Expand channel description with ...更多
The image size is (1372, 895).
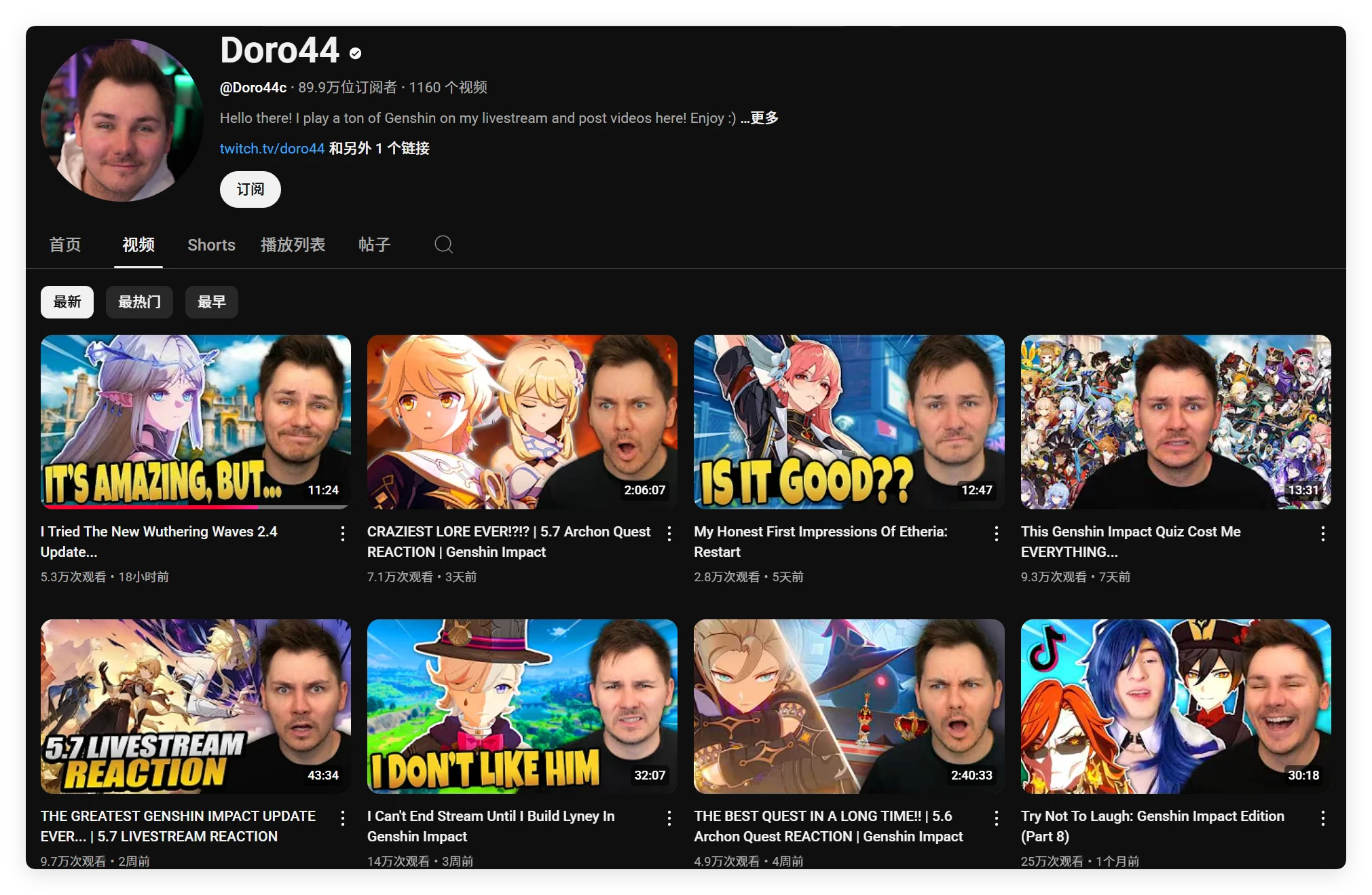coord(760,118)
